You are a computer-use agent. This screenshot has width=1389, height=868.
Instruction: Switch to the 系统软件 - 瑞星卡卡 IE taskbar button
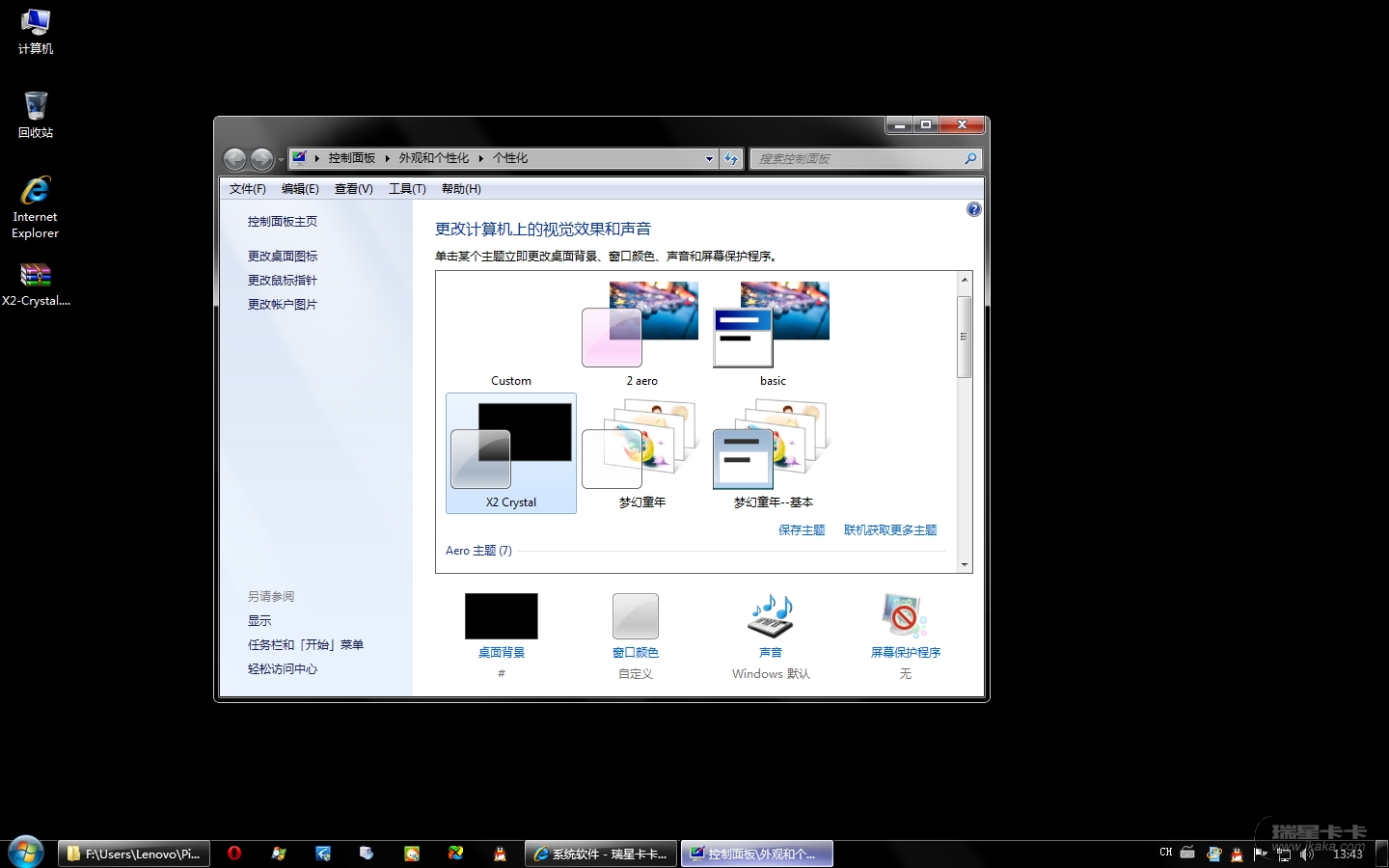click(x=599, y=854)
